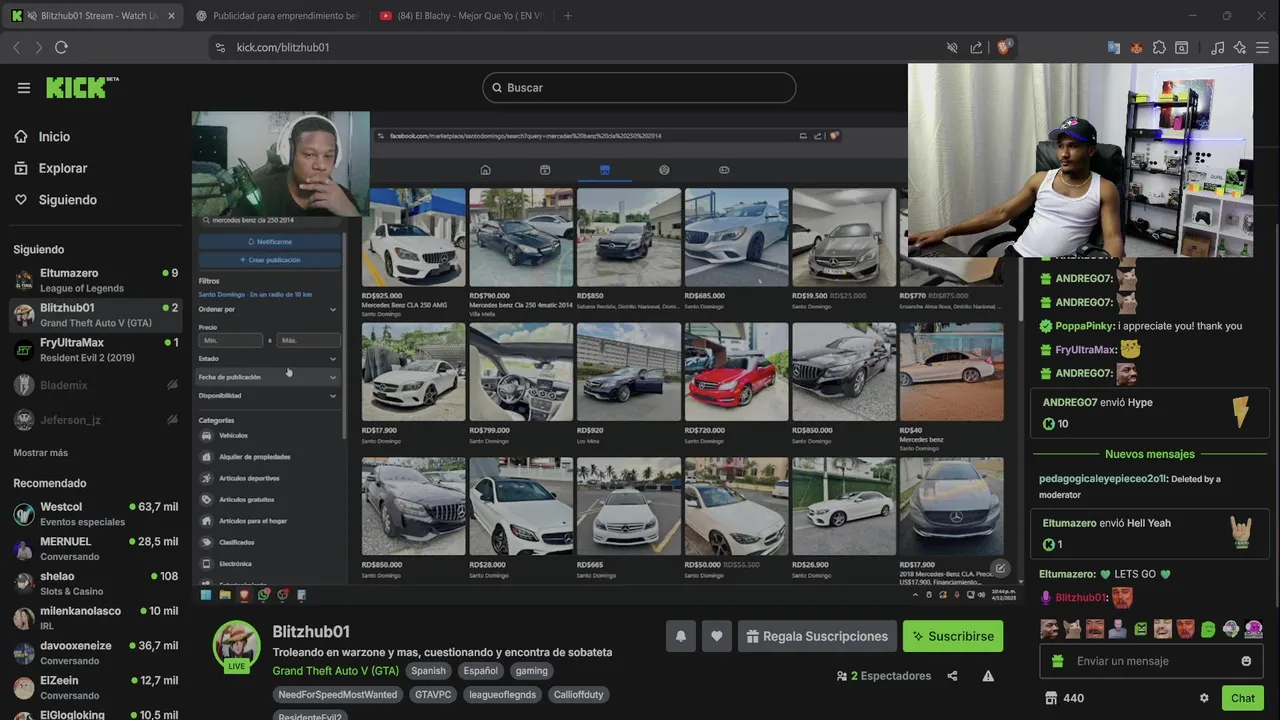Insert the cat emote from quick emotes
This screenshot has height=720, width=1280.
pyautogui.click(x=1071, y=629)
